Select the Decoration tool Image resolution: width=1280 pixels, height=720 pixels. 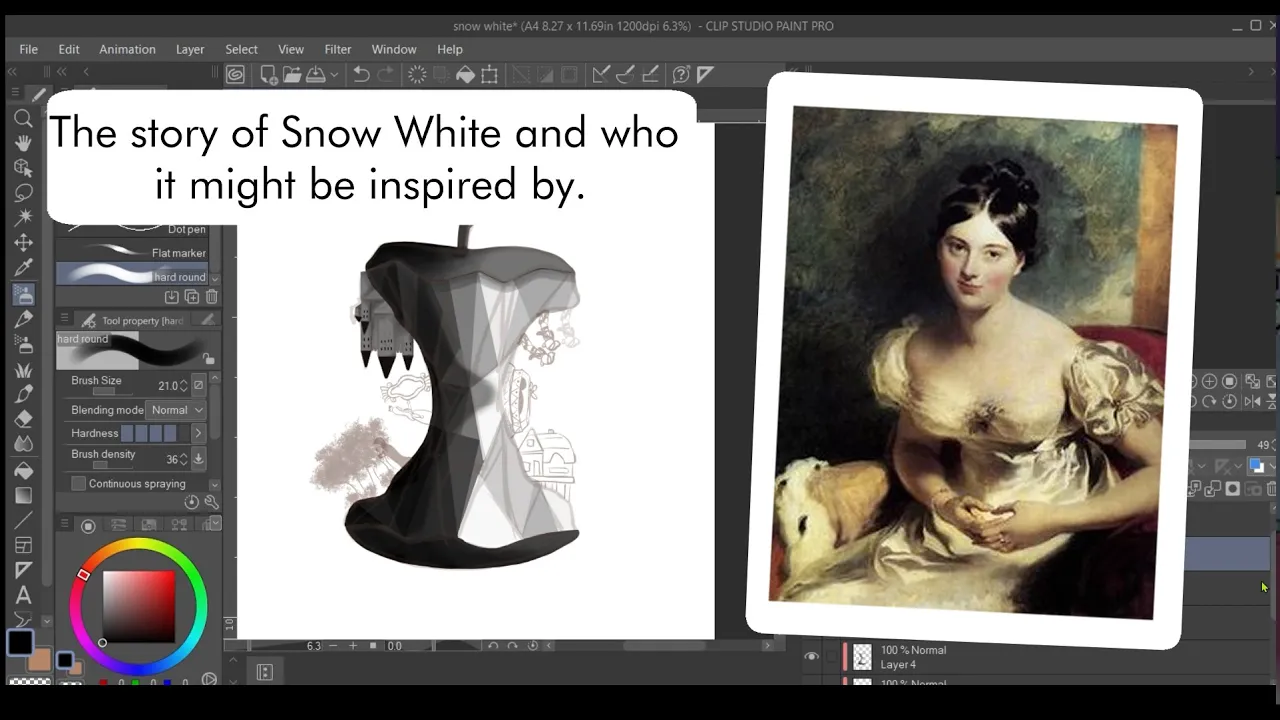pyautogui.click(x=23, y=370)
